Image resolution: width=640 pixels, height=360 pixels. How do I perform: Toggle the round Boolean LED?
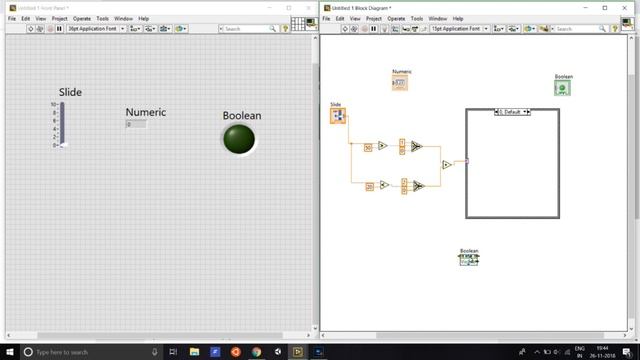pyautogui.click(x=239, y=139)
